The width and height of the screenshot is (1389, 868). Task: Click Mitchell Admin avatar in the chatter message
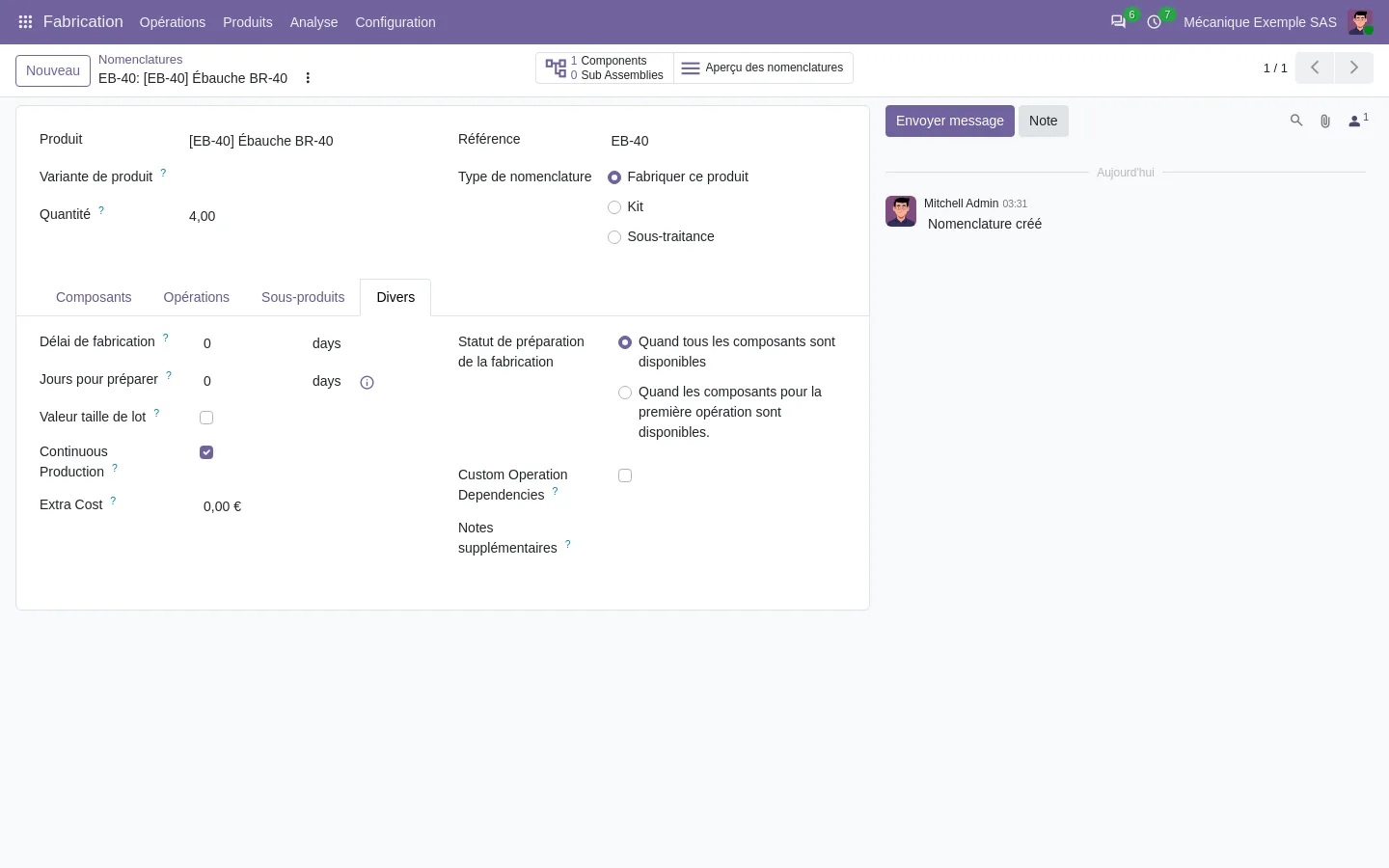[901, 211]
